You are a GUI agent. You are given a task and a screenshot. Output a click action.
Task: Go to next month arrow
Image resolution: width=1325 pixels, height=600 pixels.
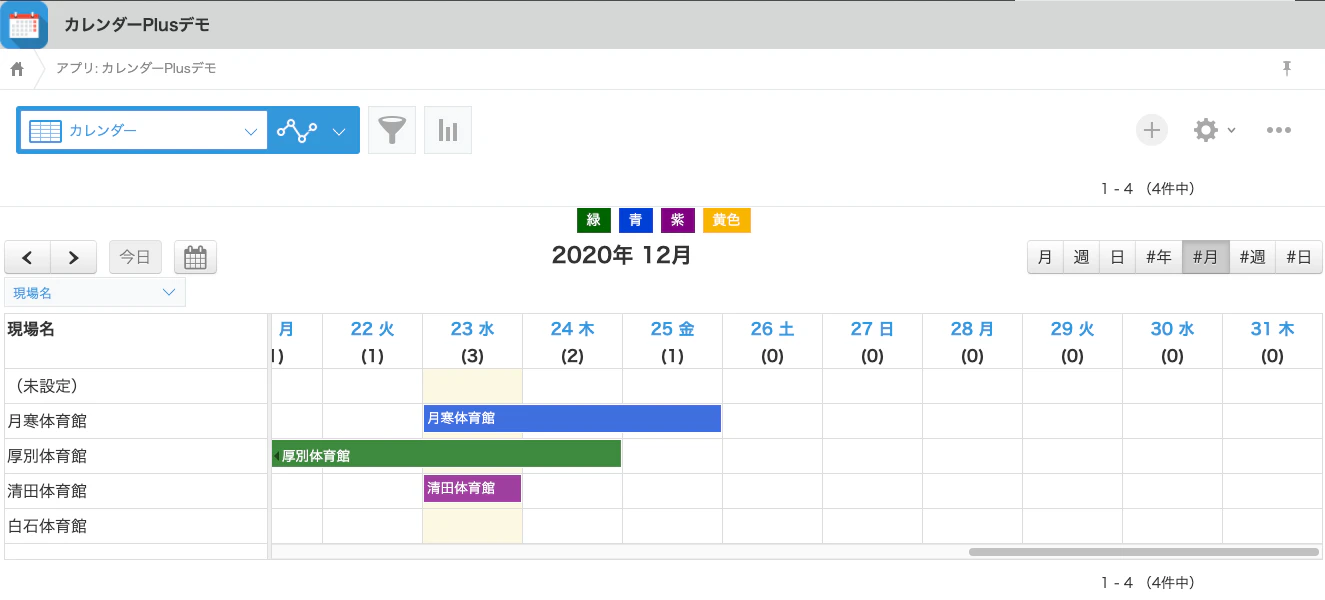tap(73, 257)
